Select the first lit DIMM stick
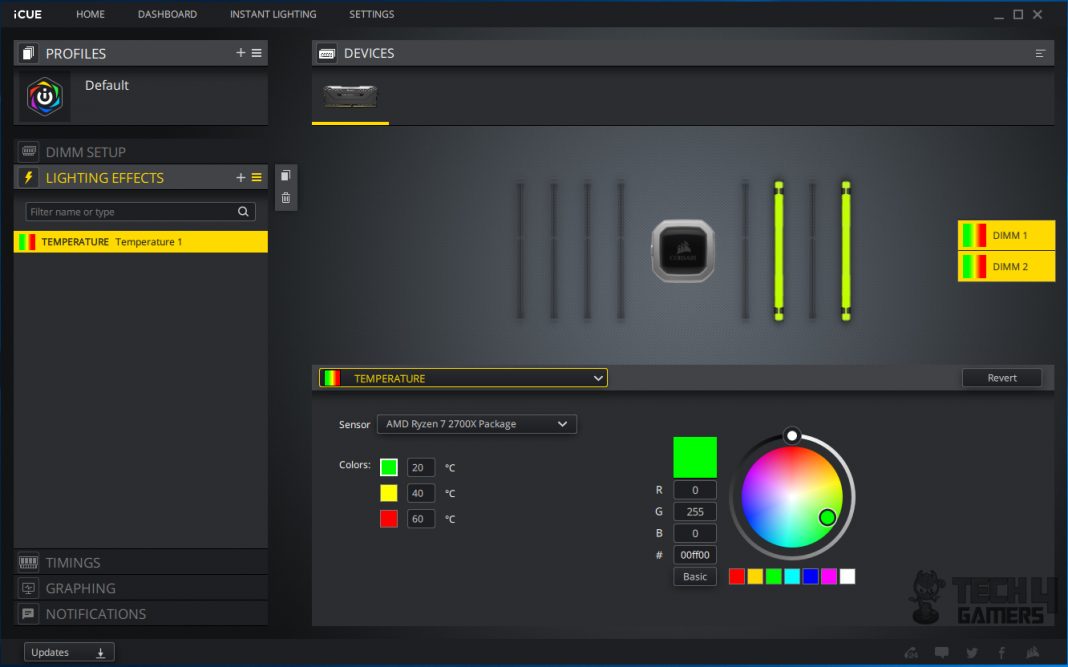 pyautogui.click(x=779, y=251)
